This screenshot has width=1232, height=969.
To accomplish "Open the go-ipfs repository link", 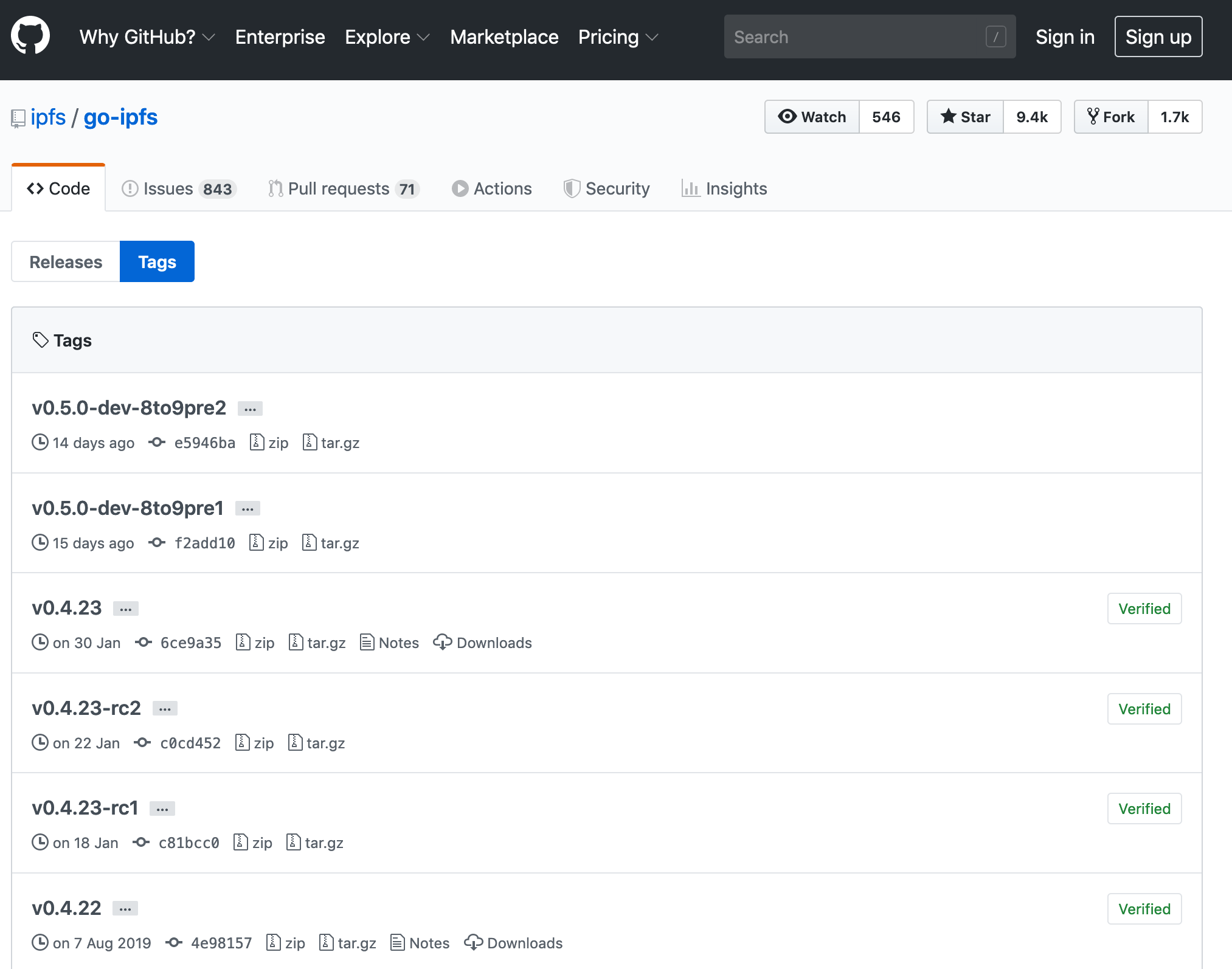I will point(120,117).
